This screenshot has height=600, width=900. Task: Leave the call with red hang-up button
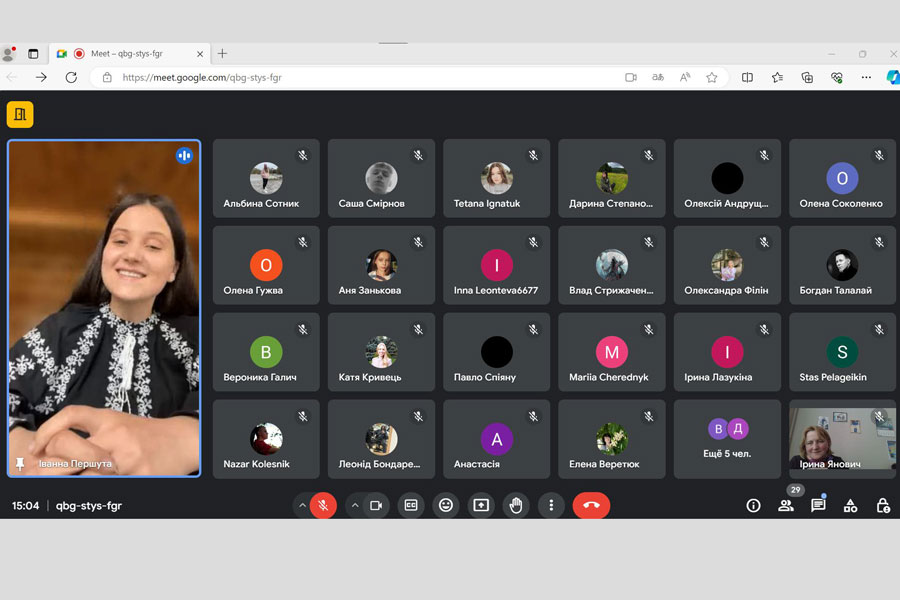591,505
